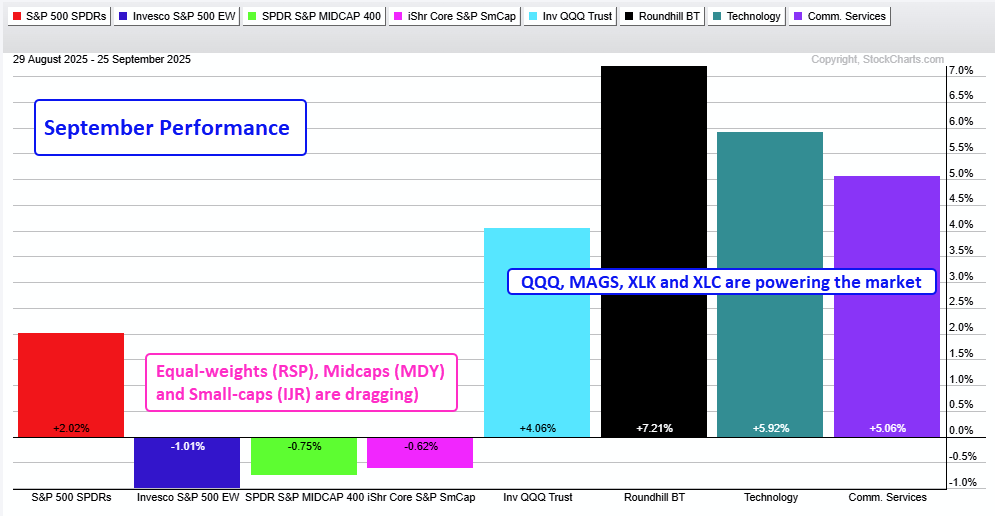Select the Invesco S&P 500 EW legend tab
This screenshot has width=995, height=516.
pos(180,17)
